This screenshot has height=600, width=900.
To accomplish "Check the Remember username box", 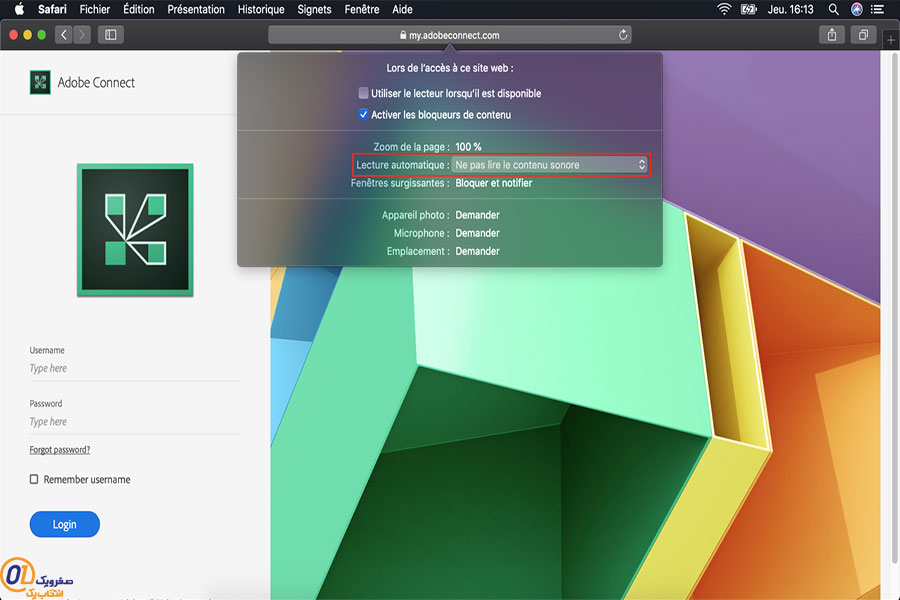I will (x=34, y=479).
